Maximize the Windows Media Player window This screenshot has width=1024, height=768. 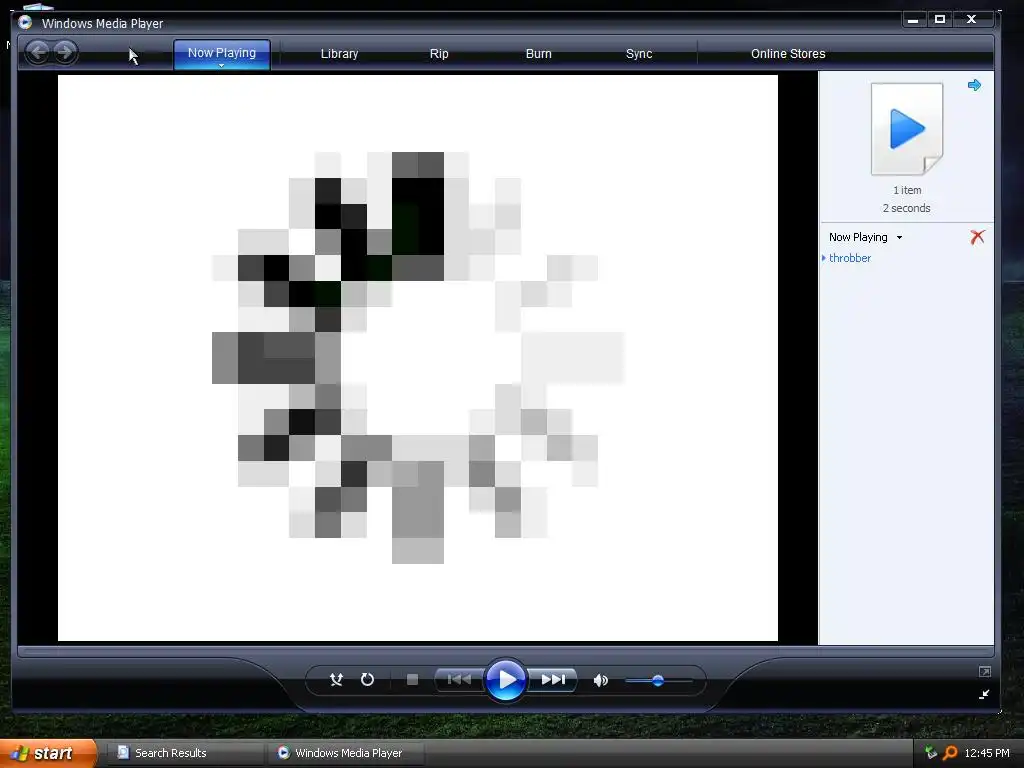coord(940,20)
